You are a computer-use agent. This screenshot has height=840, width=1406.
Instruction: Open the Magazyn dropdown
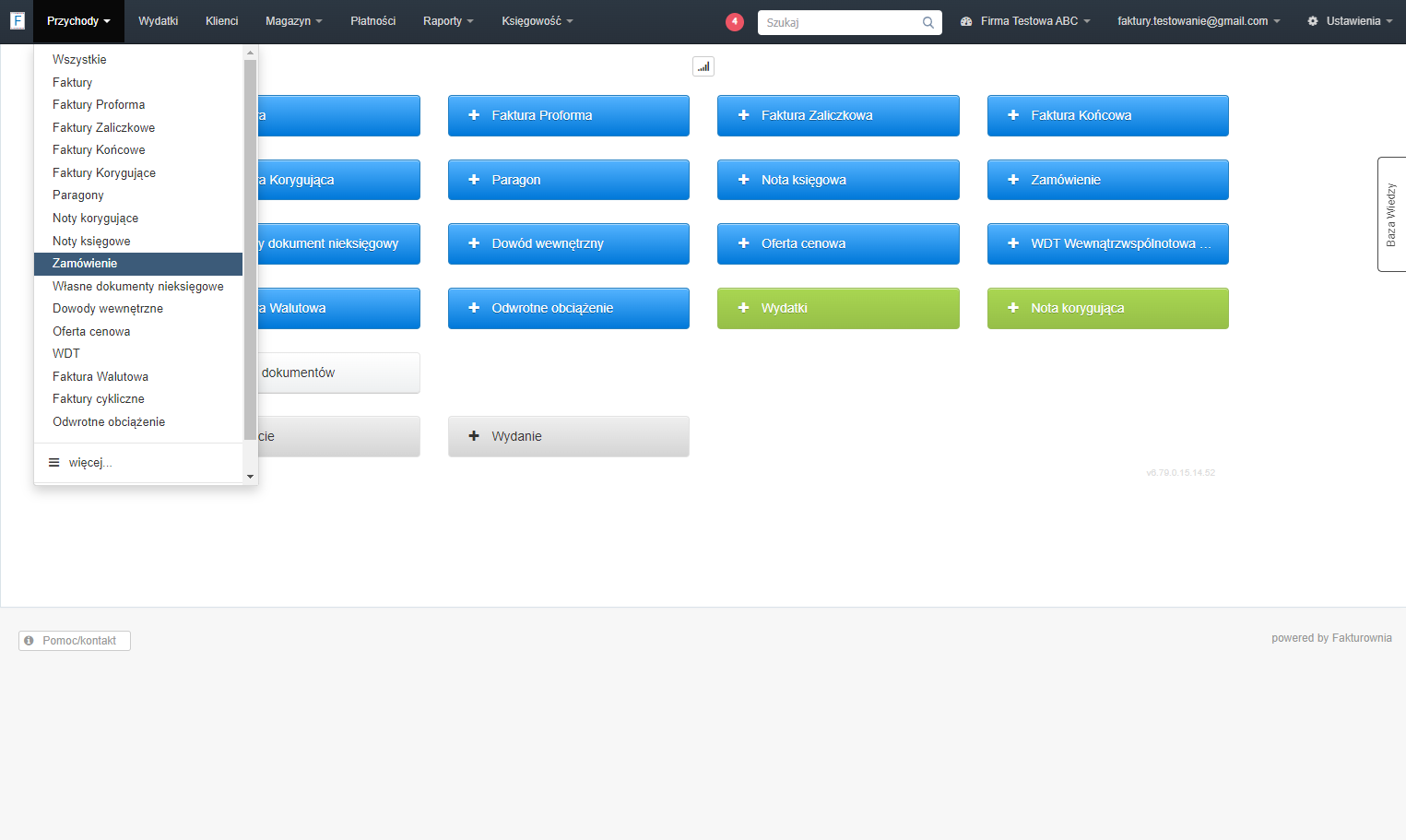tap(294, 21)
